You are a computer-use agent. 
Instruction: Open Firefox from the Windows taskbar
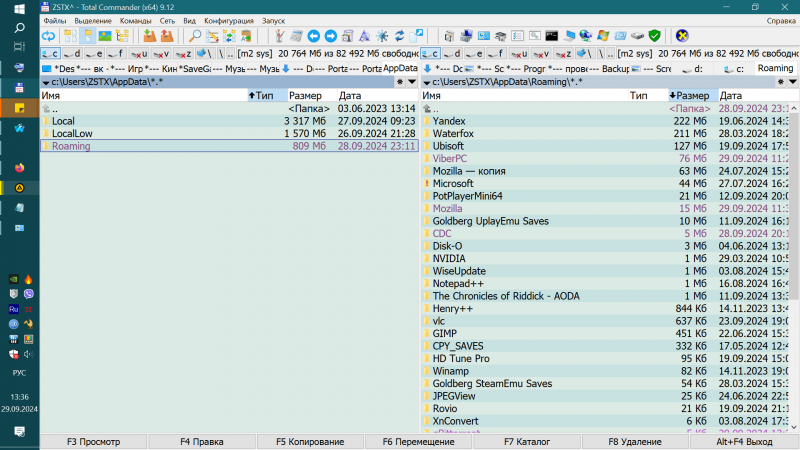click(19, 167)
